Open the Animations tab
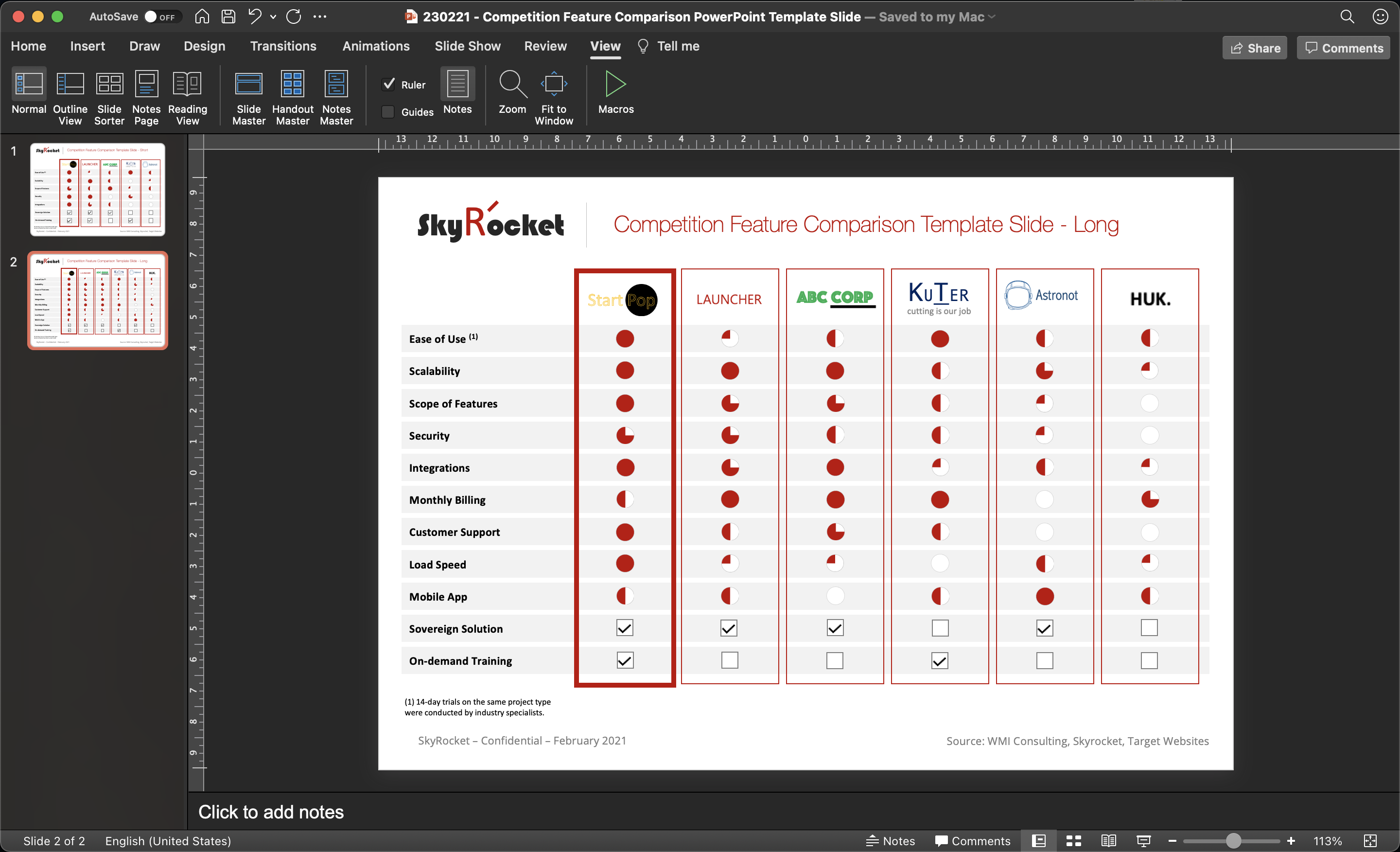 (x=376, y=46)
